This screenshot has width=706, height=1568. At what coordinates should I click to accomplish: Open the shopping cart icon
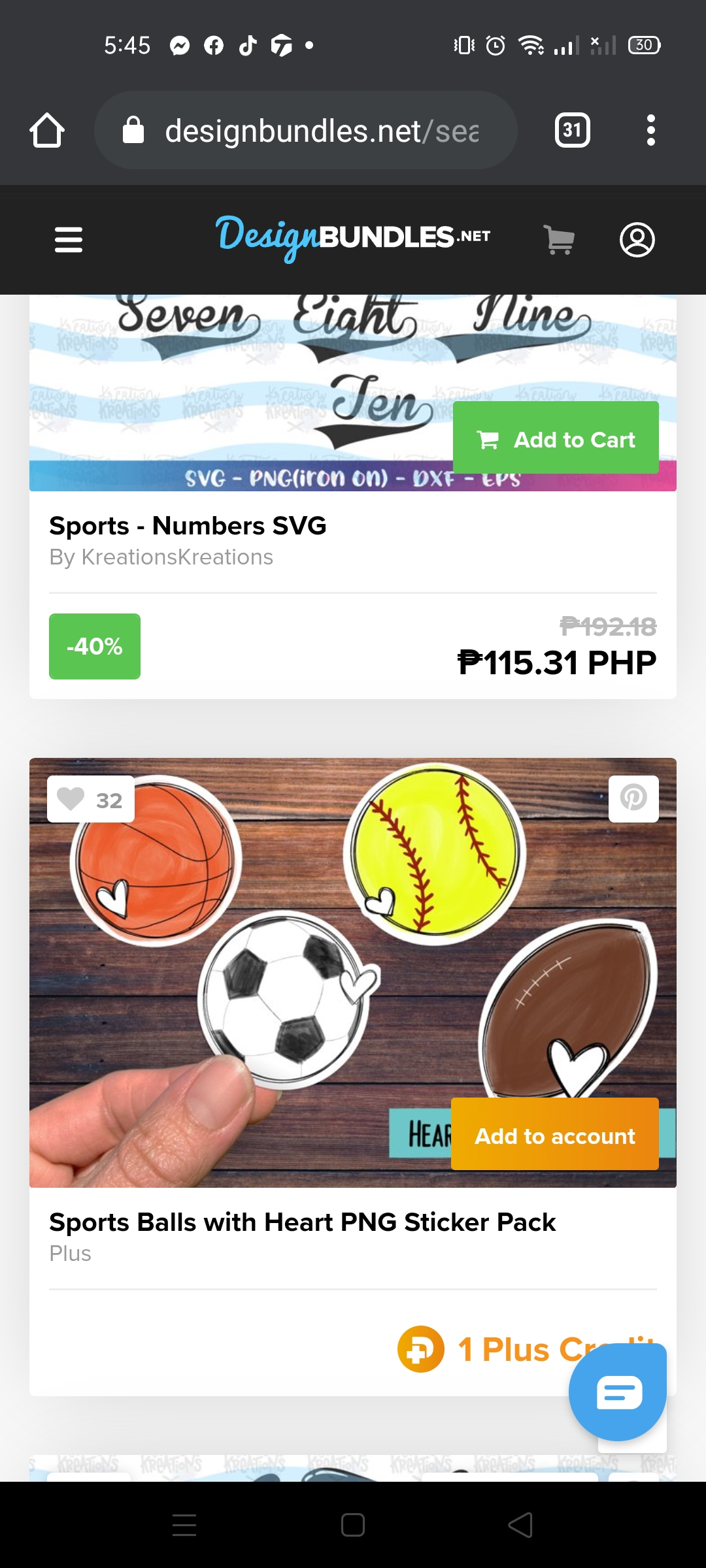(x=560, y=240)
